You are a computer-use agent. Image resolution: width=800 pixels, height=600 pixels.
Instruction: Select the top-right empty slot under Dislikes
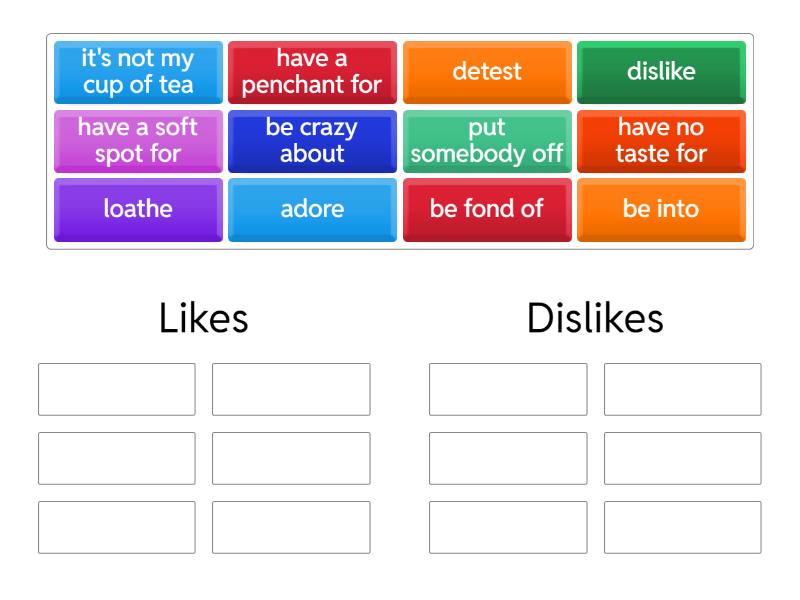click(682, 389)
